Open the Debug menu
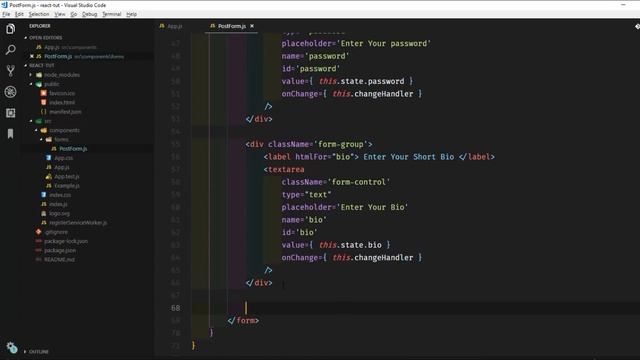This screenshot has width=640, height=360. [89, 14]
